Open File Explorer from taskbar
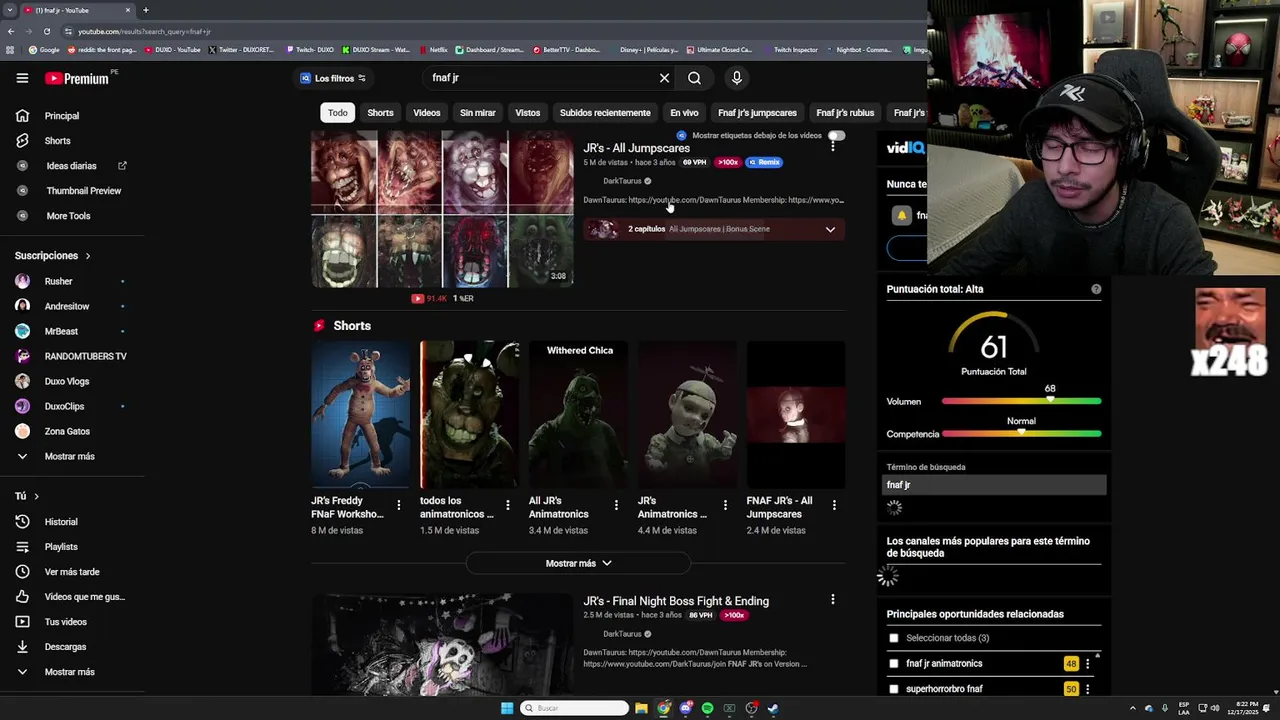This screenshot has width=1280, height=720. pos(641,708)
